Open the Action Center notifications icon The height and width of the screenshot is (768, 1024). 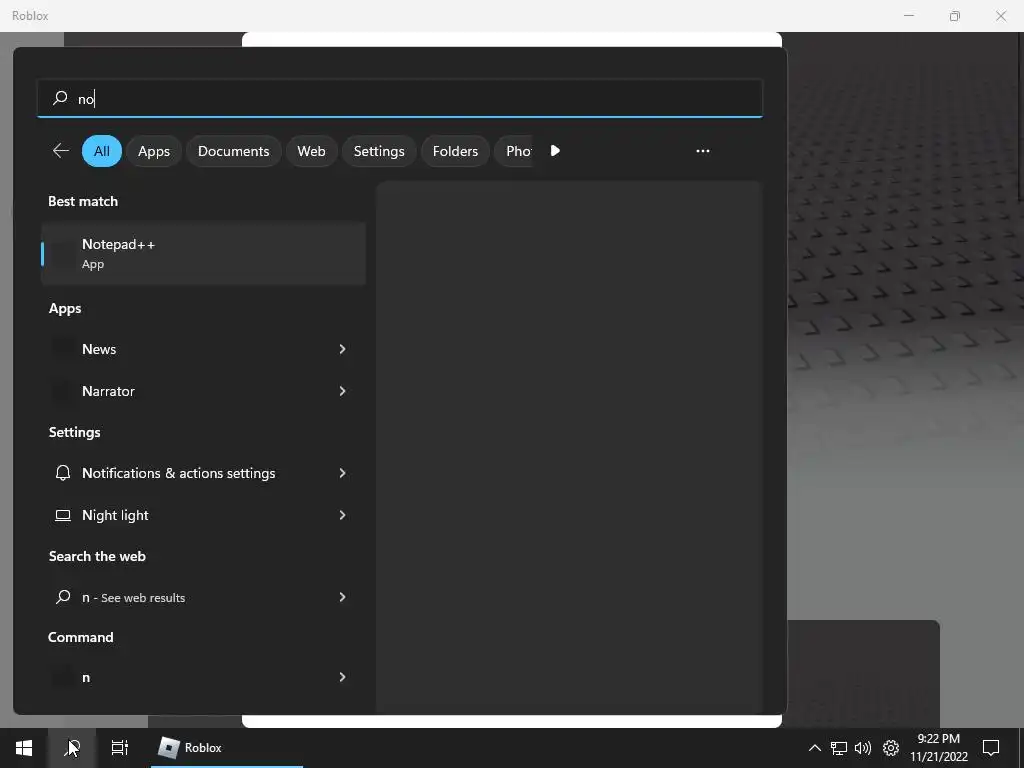[991, 748]
